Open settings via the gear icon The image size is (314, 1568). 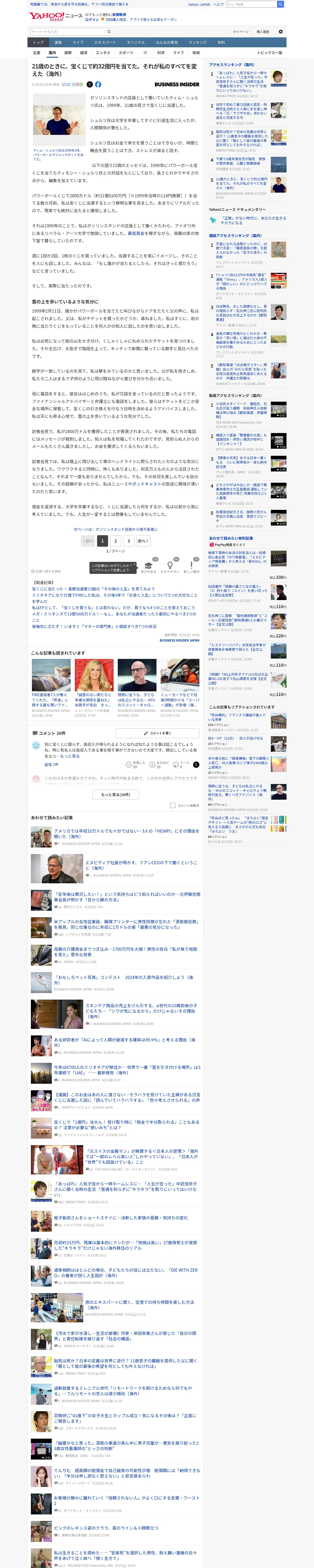click(x=281, y=32)
